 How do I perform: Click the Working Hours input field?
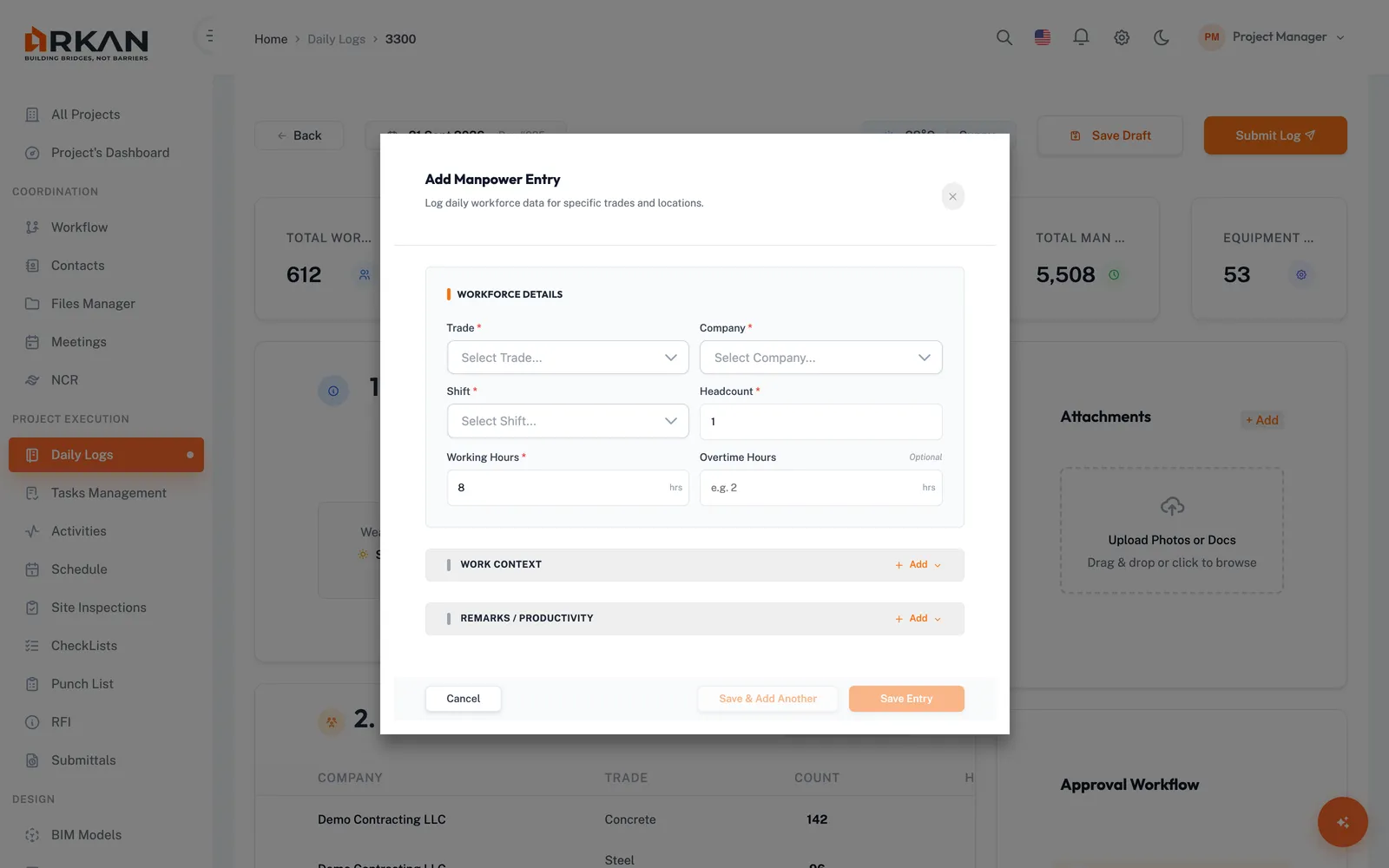(568, 488)
